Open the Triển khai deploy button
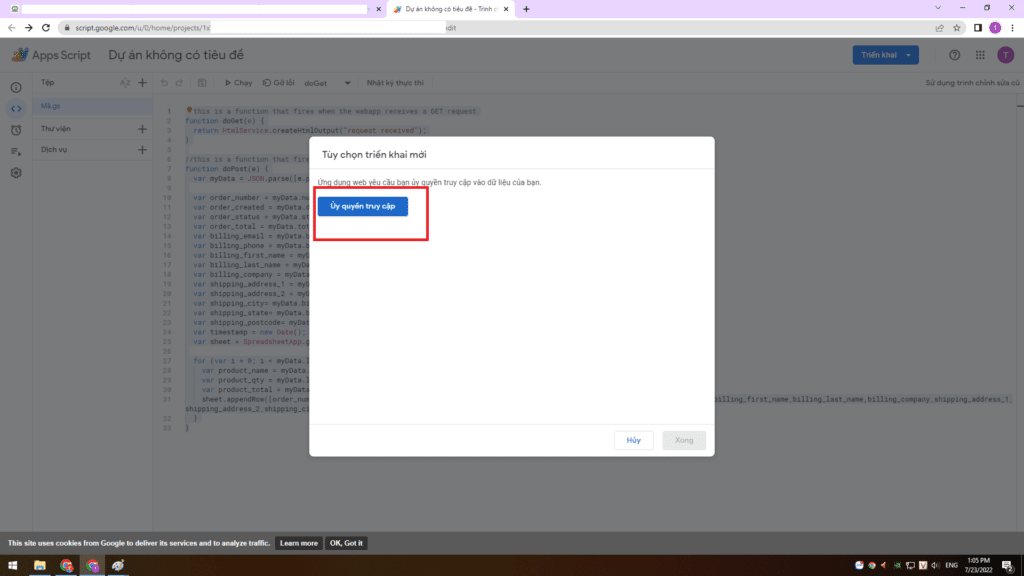The image size is (1024, 576). pos(878,55)
